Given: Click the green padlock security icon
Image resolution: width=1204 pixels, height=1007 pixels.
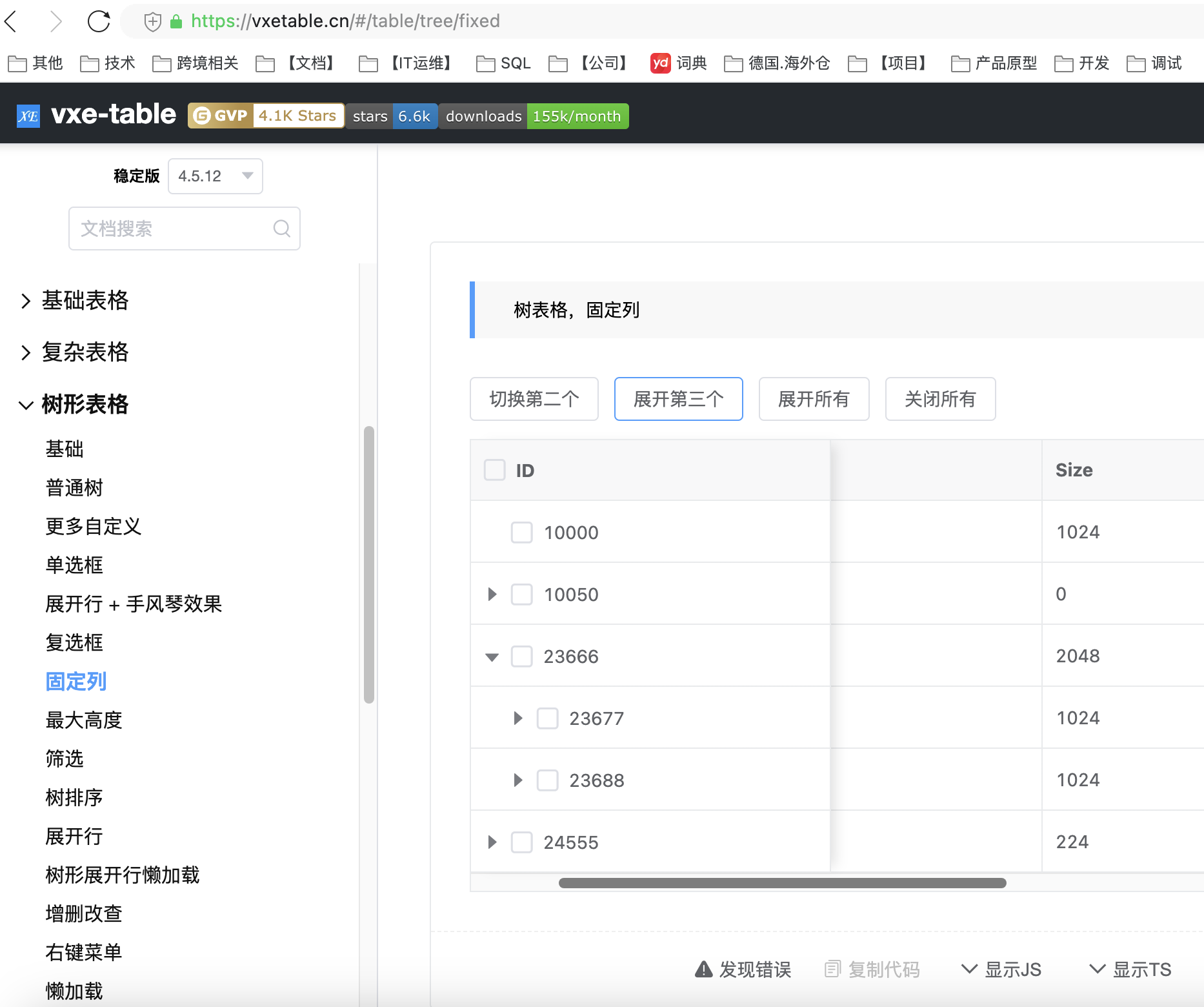Looking at the screenshot, I should [176, 22].
